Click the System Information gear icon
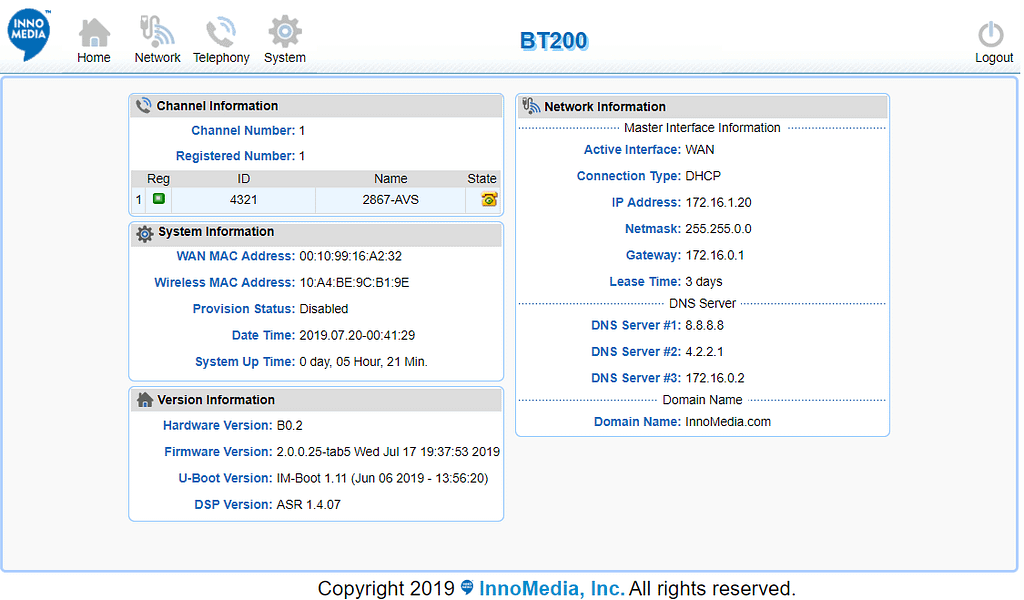This screenshot has height=600, width=1024. tap(144, 233)
